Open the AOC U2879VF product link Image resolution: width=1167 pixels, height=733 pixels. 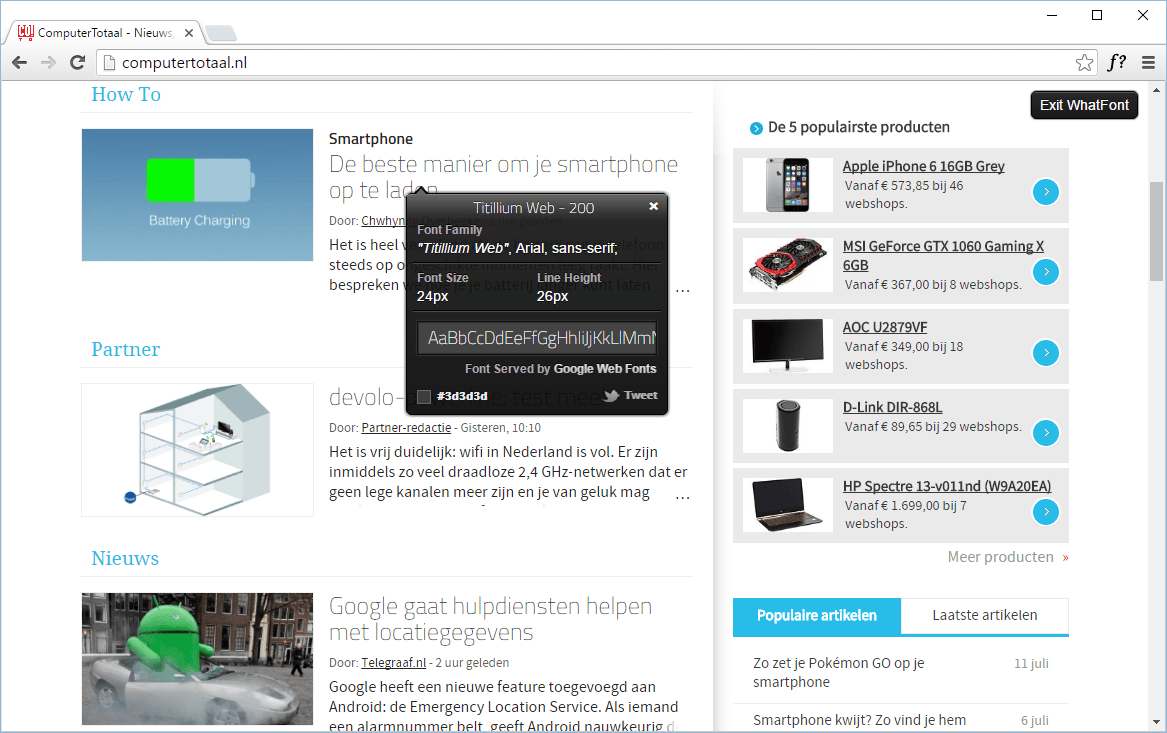tap(885, 327)
